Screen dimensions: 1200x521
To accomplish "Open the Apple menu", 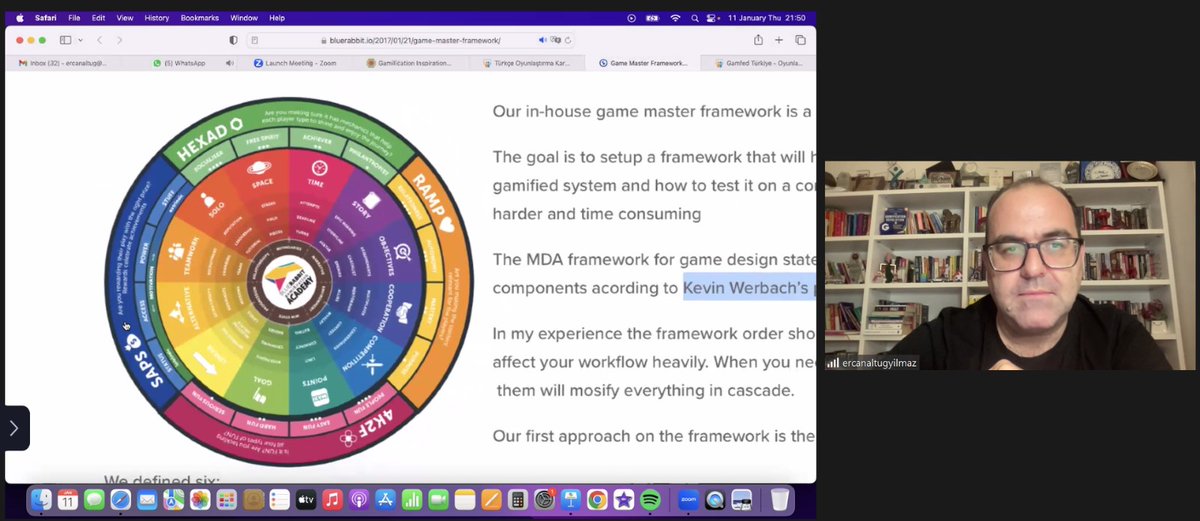I will tap(19, 17).
